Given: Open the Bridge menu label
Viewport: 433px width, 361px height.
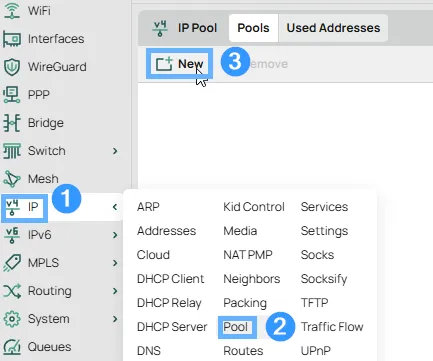Looking at the screenshot, I should click(x=46, y=123).
